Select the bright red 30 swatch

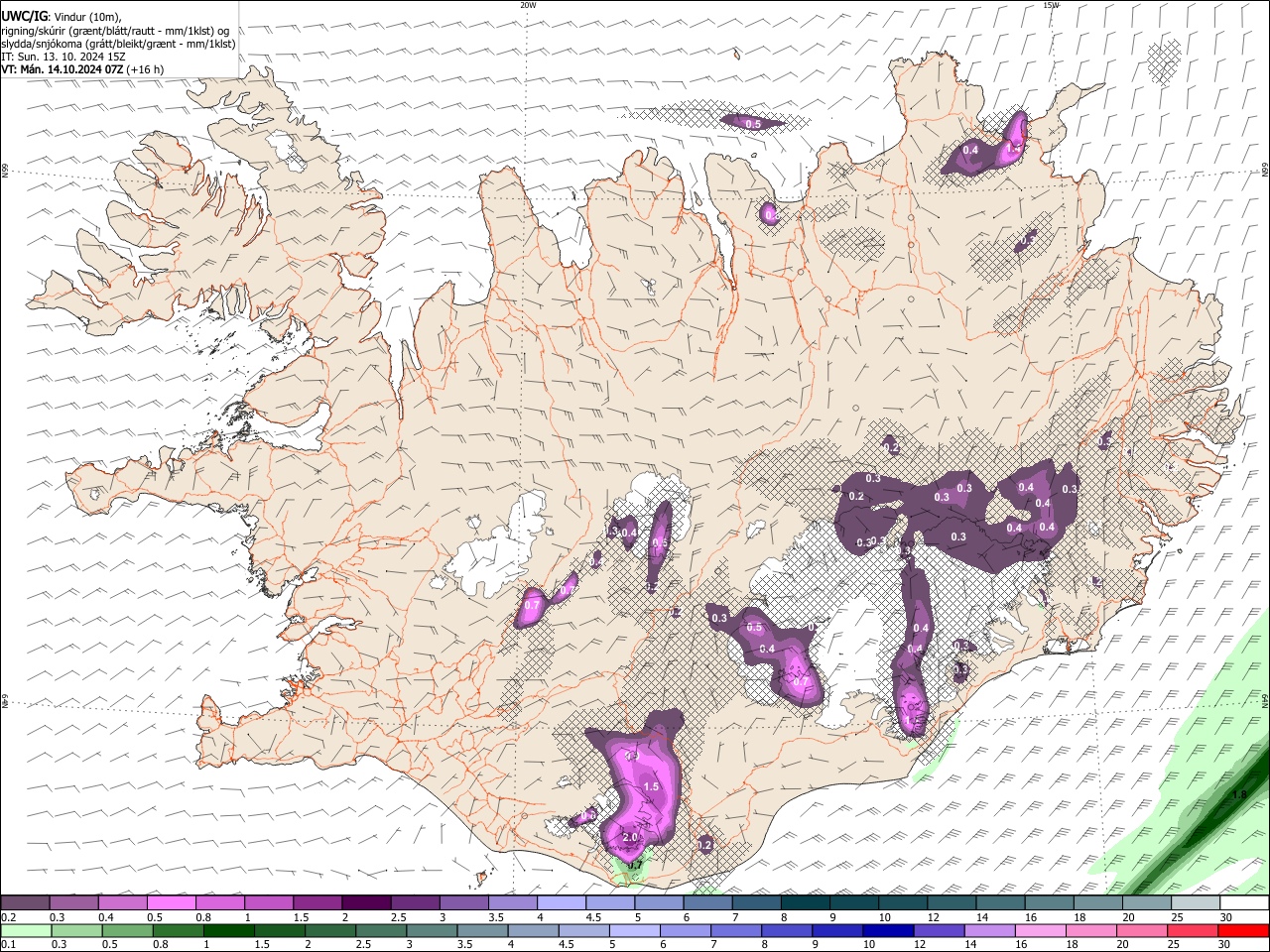pyautogui.click(x=1243, y=930)
